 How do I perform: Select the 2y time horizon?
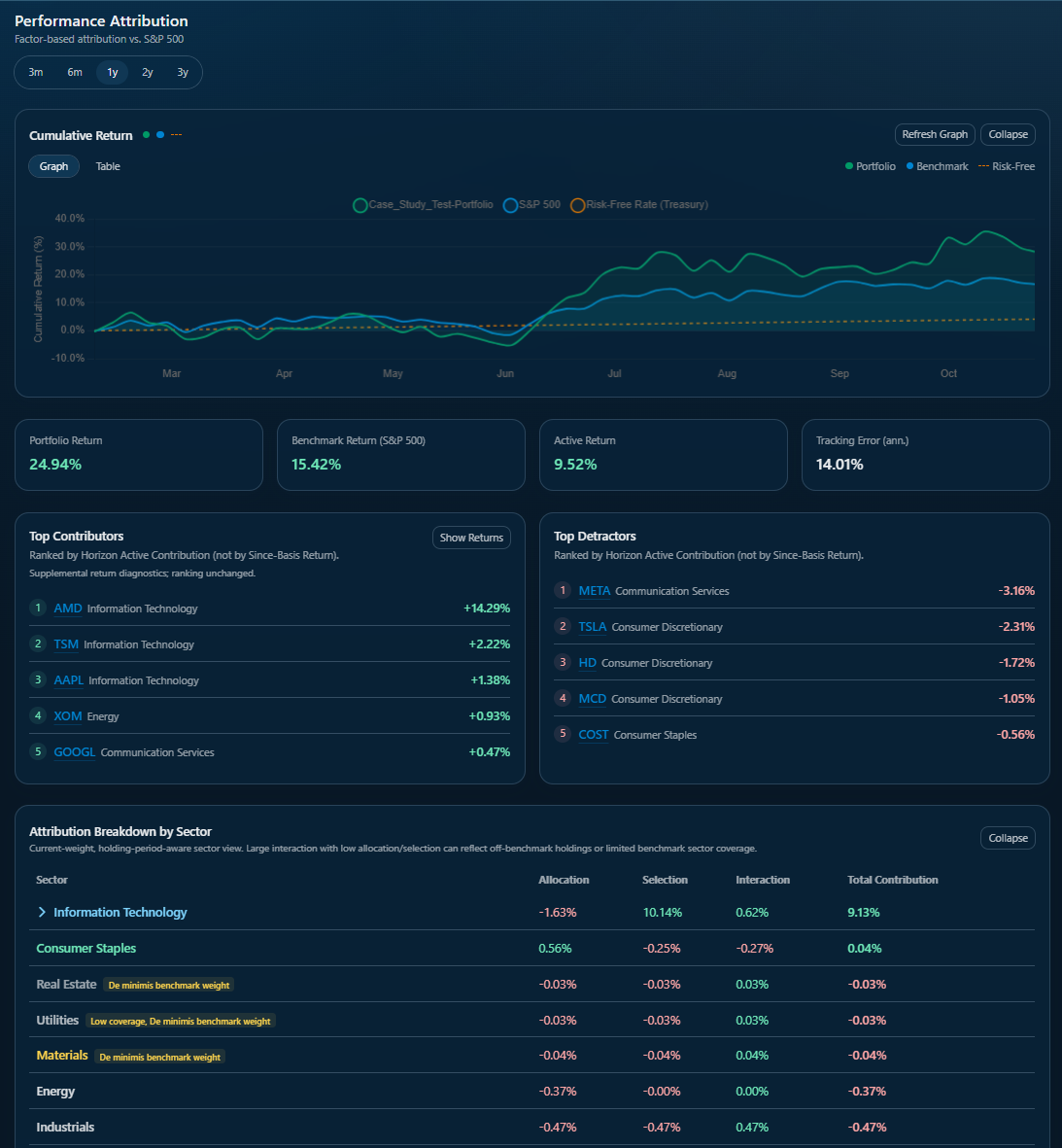pyautogui.click(x=147, y=73)
